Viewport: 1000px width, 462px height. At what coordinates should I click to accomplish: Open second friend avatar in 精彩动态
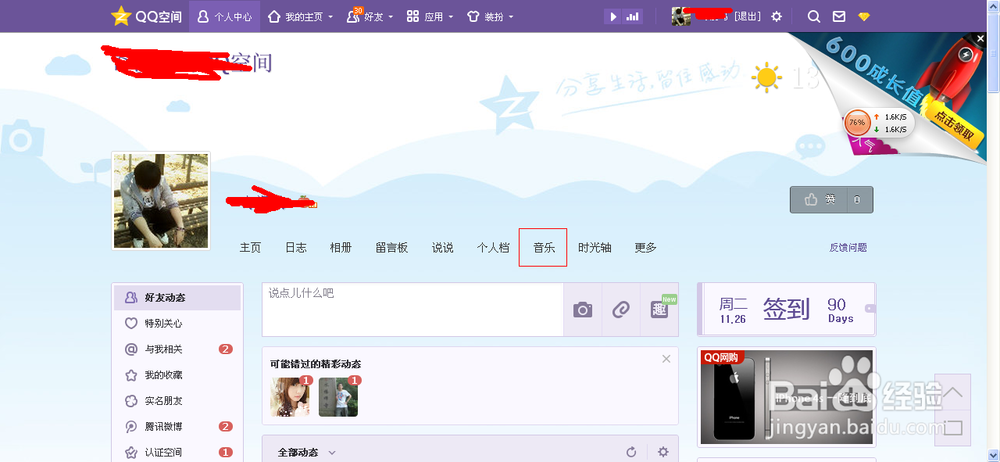338,397
